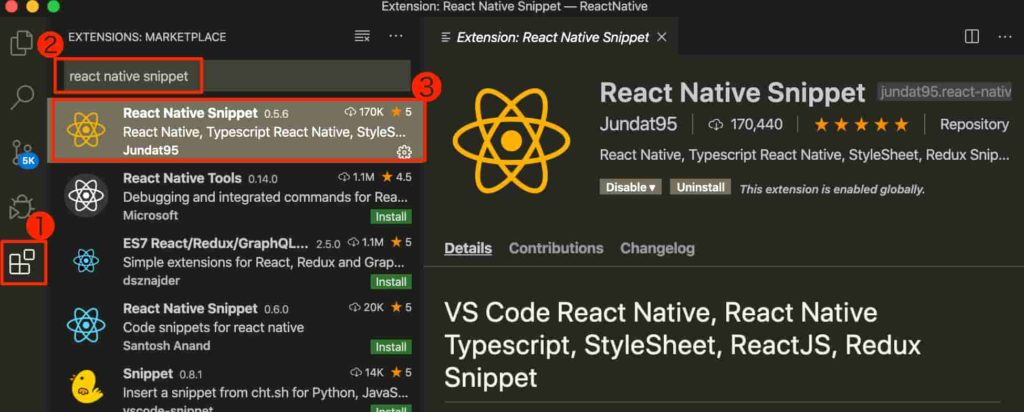Viewport: 1024px width, 412px height.
Task: Click React Native Tools extension icon
Action: coord(86,195)
